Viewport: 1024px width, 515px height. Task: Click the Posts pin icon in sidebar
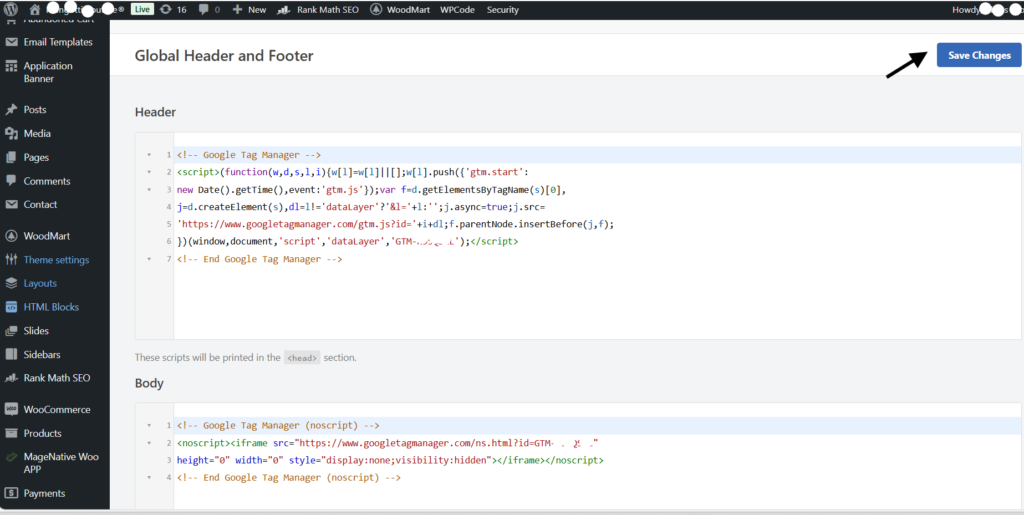pyautogui.click(x=11, y=110)
